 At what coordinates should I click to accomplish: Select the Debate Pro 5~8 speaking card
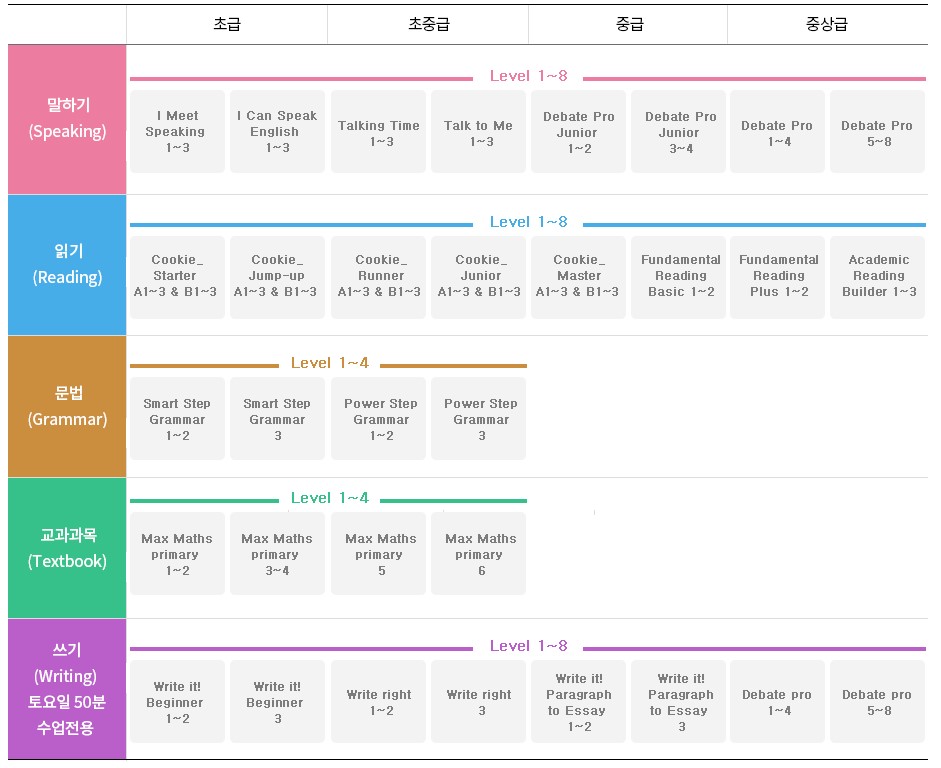click(x=877, y=131)
